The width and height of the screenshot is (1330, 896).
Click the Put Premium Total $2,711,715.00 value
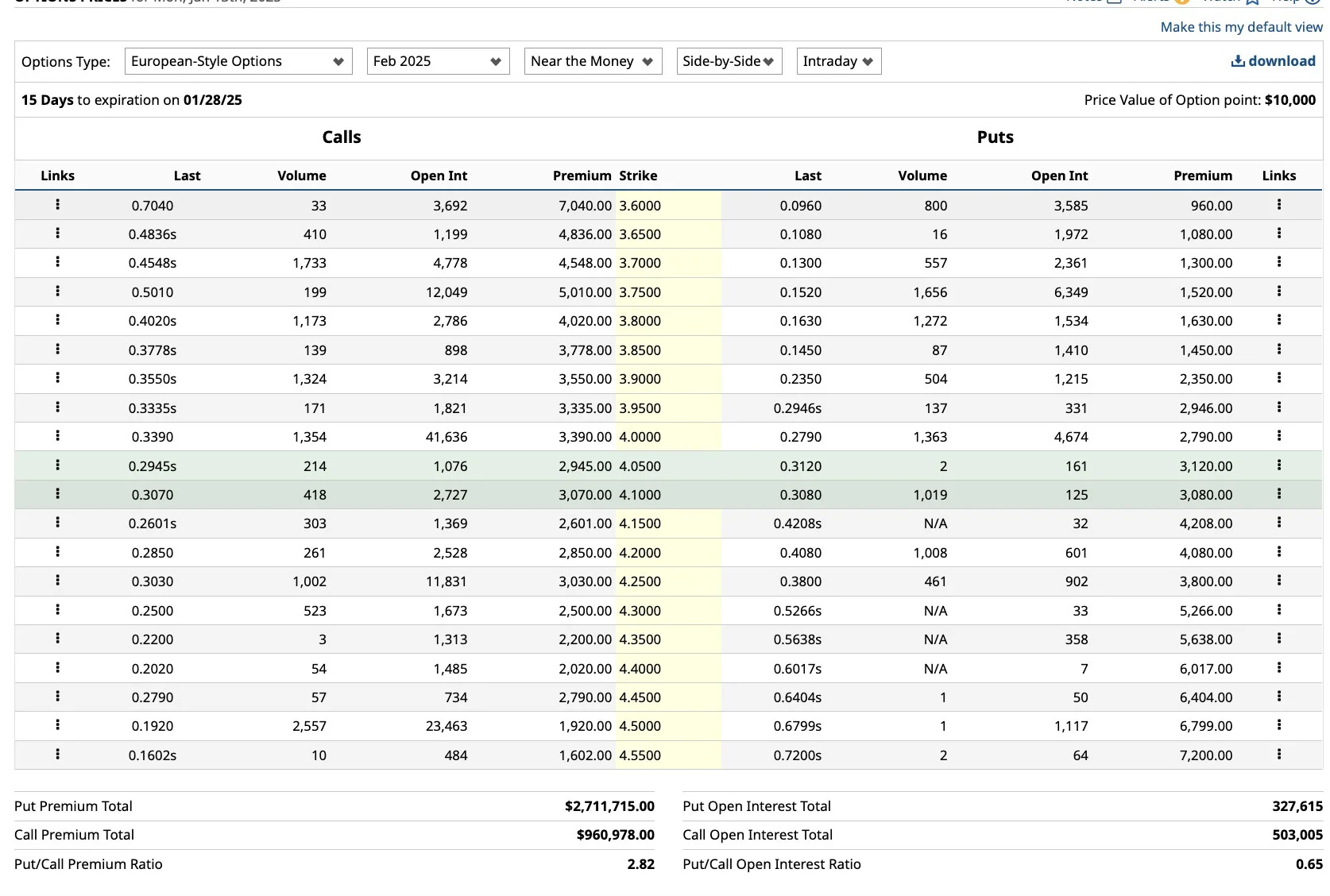[x=610, y=806]
